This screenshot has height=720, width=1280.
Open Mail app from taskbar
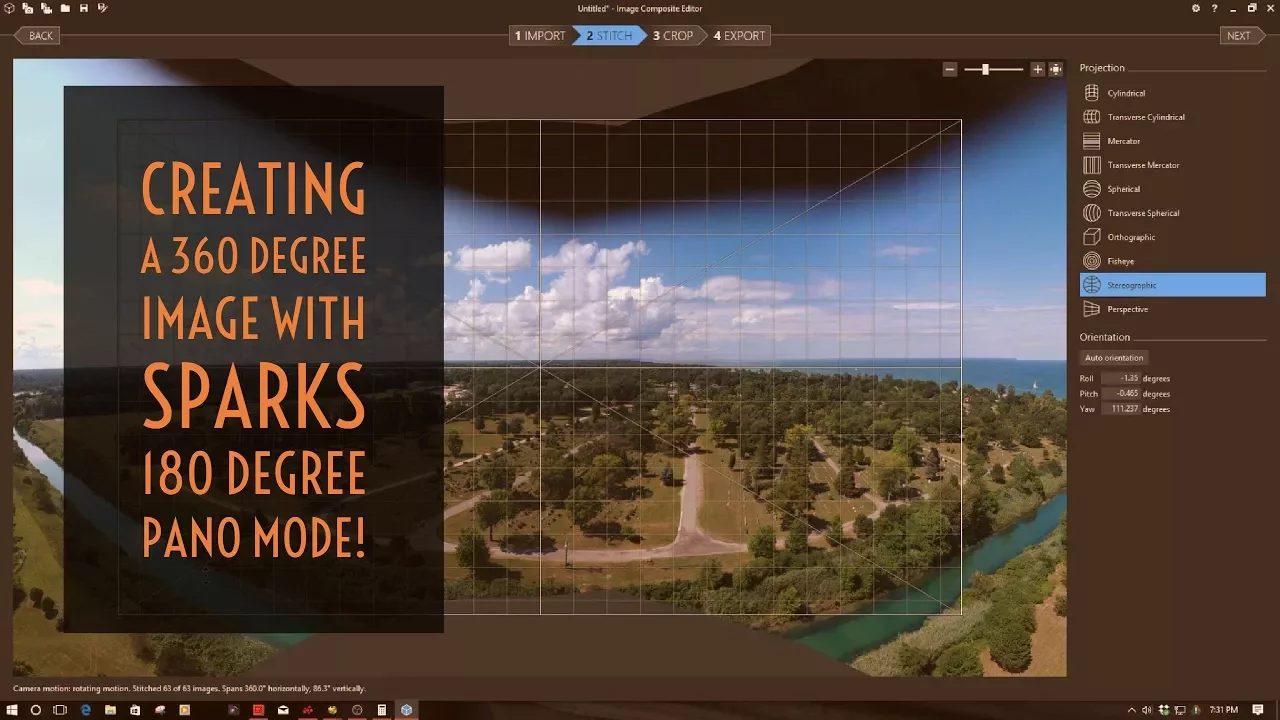[284, 710]
